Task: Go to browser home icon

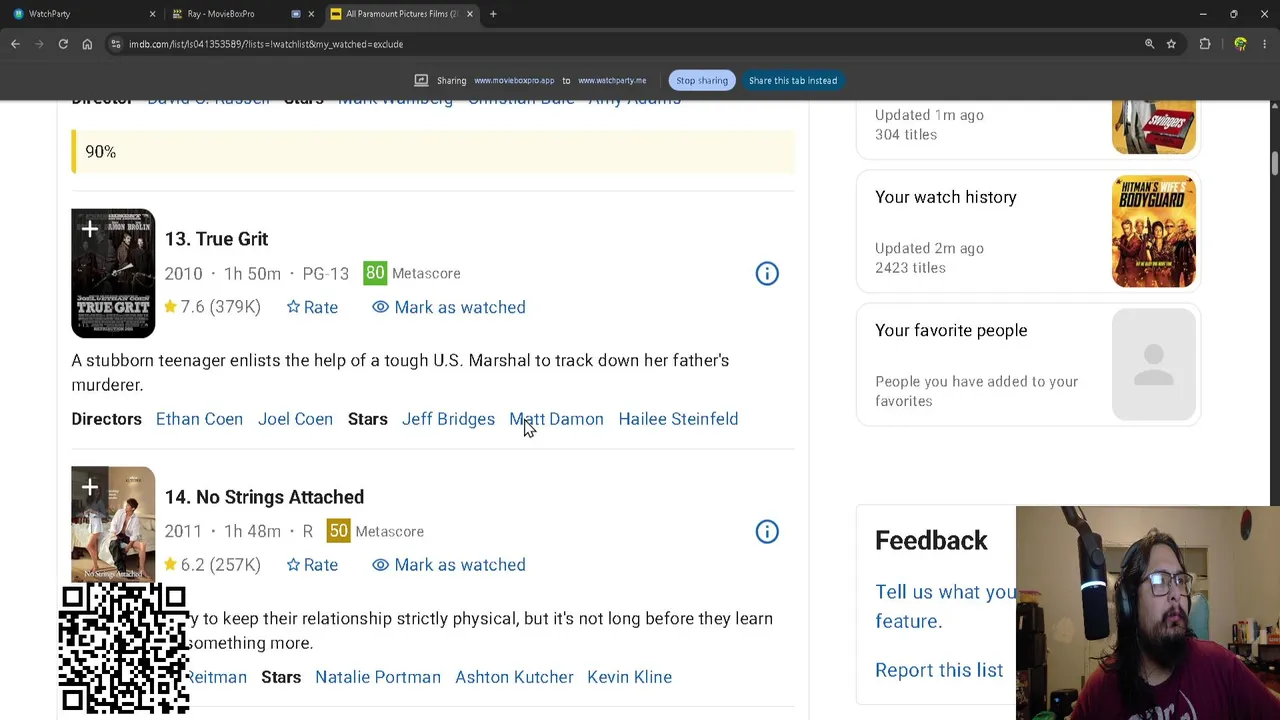Action: click(87, 44)
